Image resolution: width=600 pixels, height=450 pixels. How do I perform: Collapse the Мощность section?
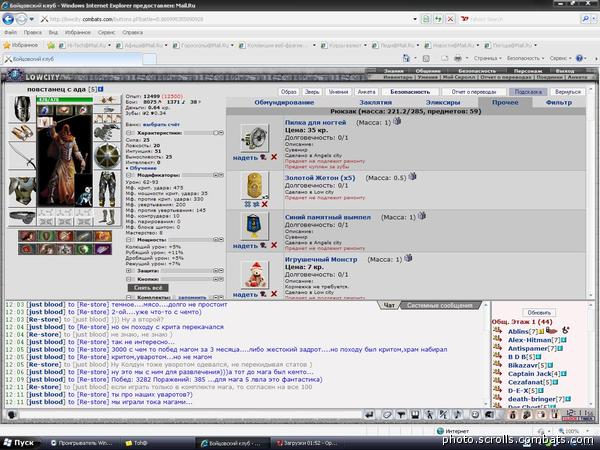coord(129,240)
